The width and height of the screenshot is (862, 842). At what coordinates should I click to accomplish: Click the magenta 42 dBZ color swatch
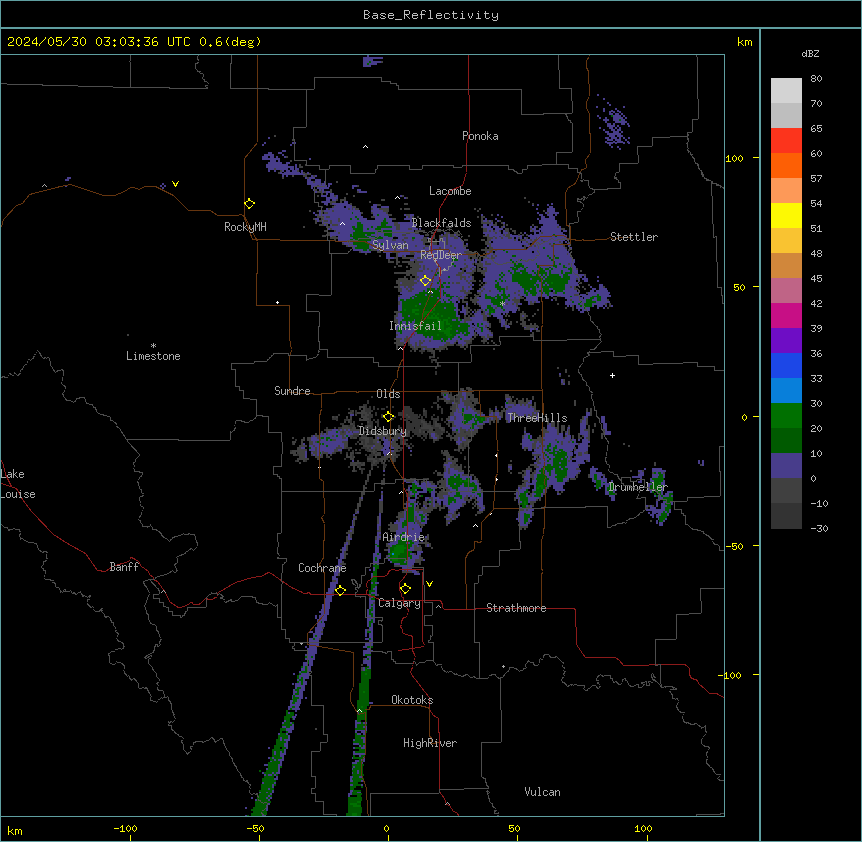click(786, 315)
